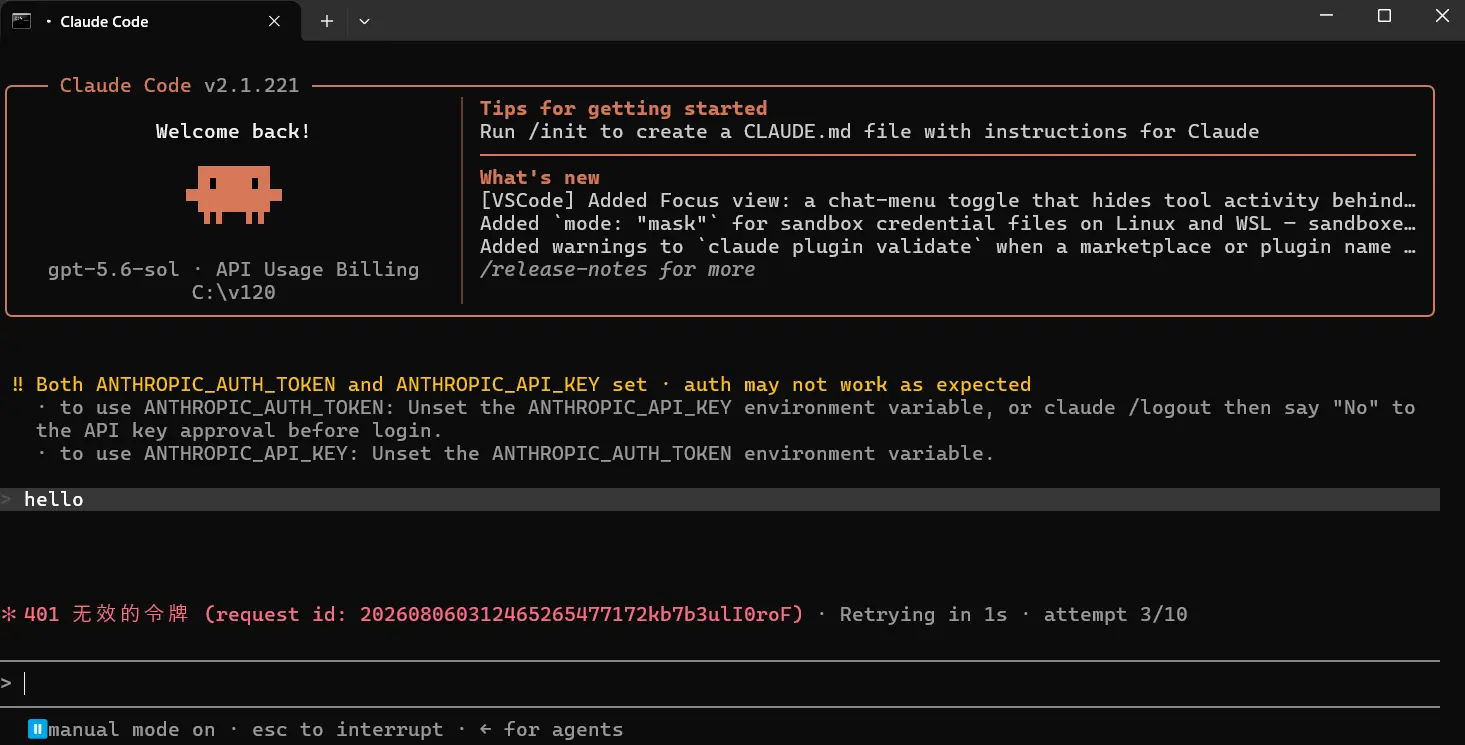Click 'Claude Code v2.1.221' version title
This screenshot has height=745, width=1465.
(x=179, y=86)
